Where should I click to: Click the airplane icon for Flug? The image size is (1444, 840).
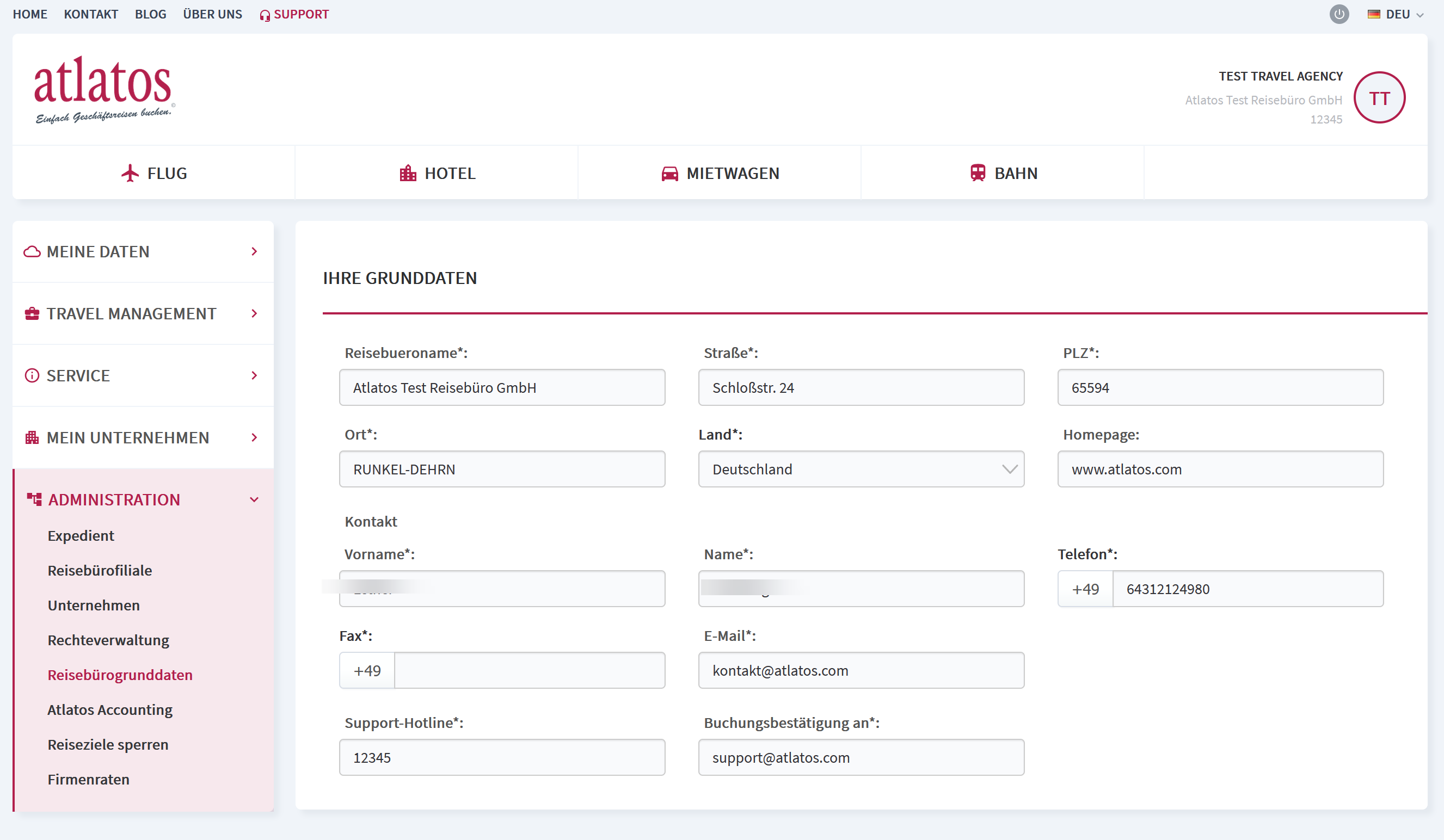[x=130, y=173]
